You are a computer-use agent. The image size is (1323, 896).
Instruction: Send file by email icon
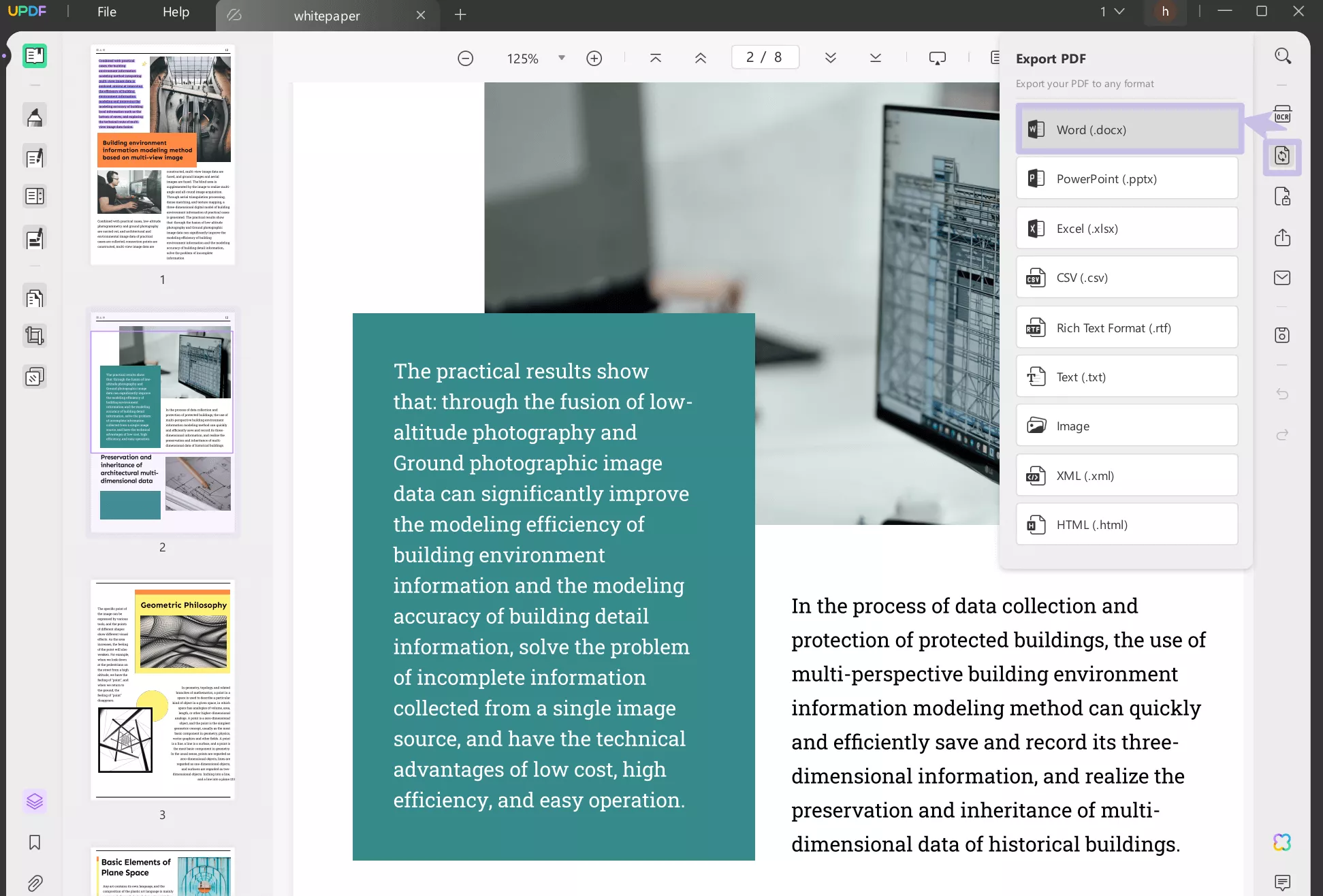1283,278
